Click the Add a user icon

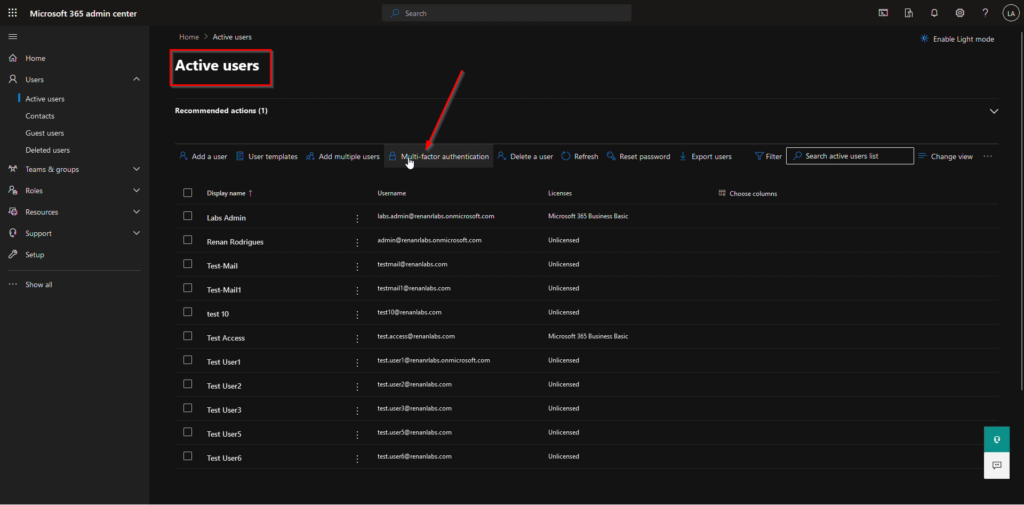pyautogui.click(x=184, y=157)
